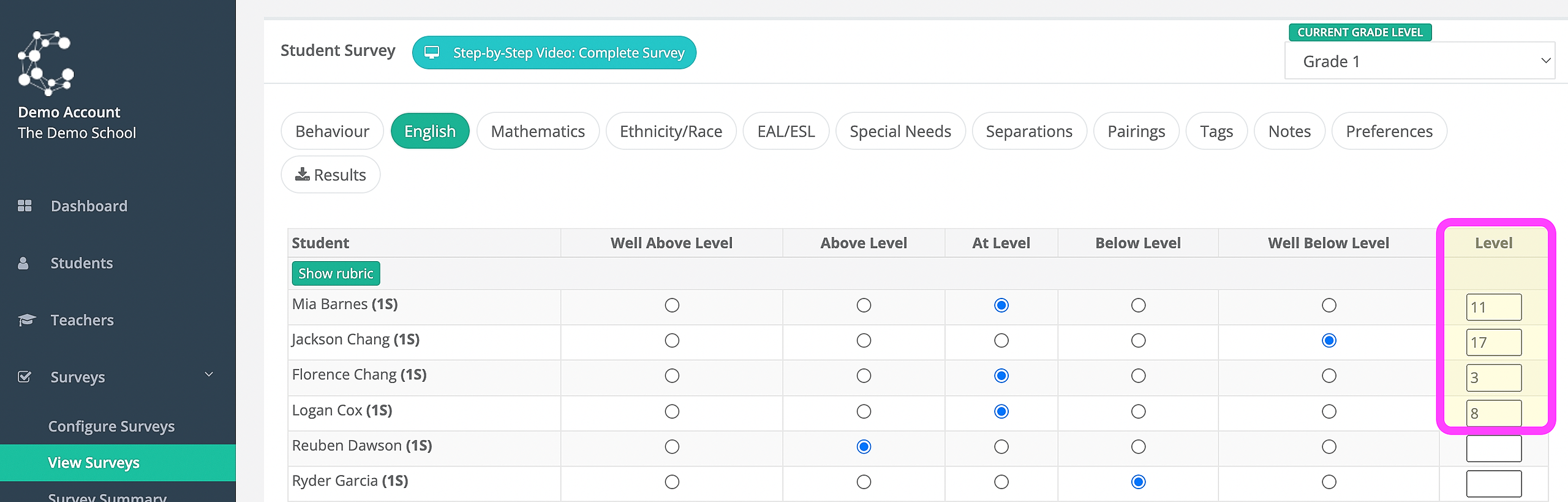The height and width of the screenshot is (502, 1568).
Task: Open the Tags tab
Action: coord(1216,131)
